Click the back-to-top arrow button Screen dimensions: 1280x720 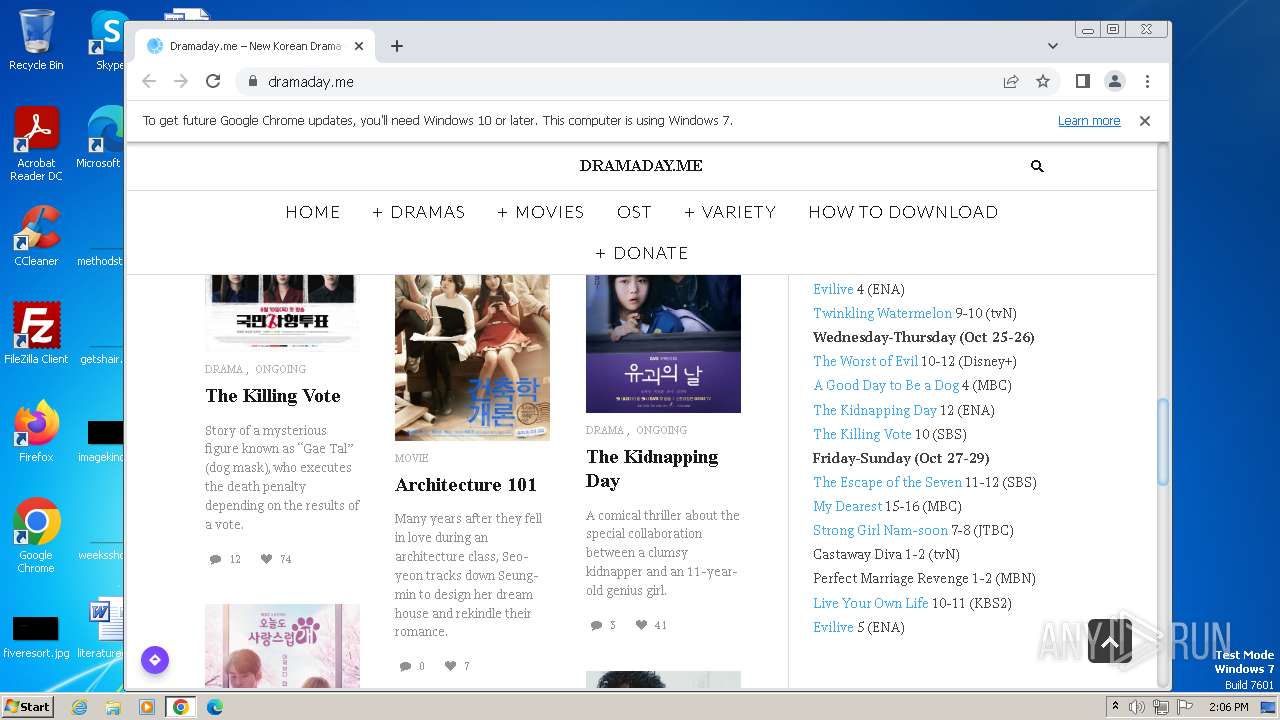(x=1110, y=642)
